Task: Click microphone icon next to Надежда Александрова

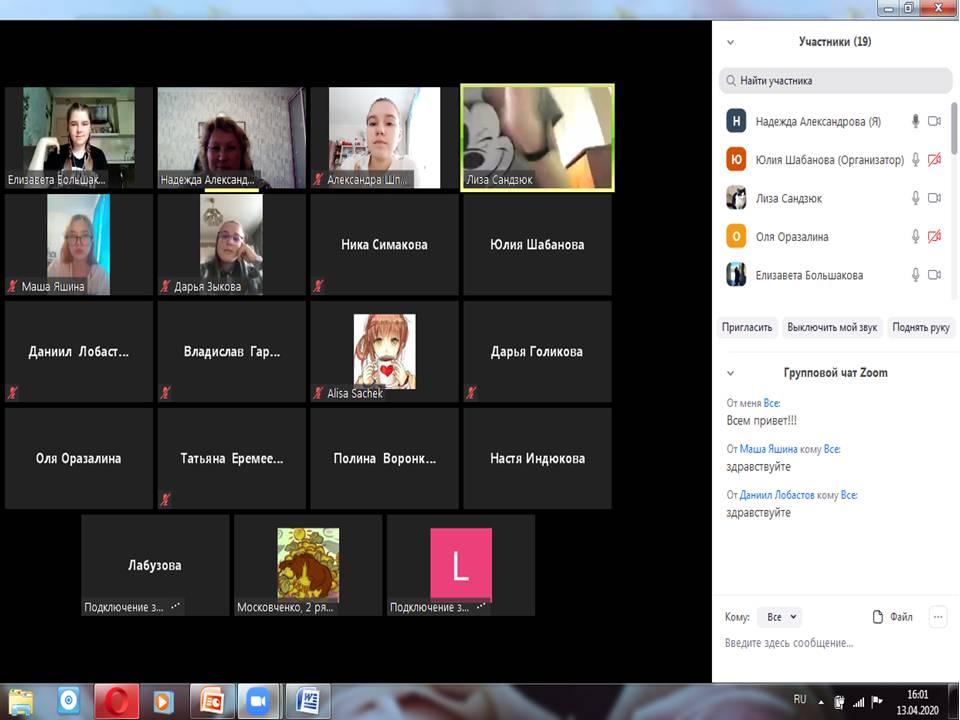Action: click(914, 121)
